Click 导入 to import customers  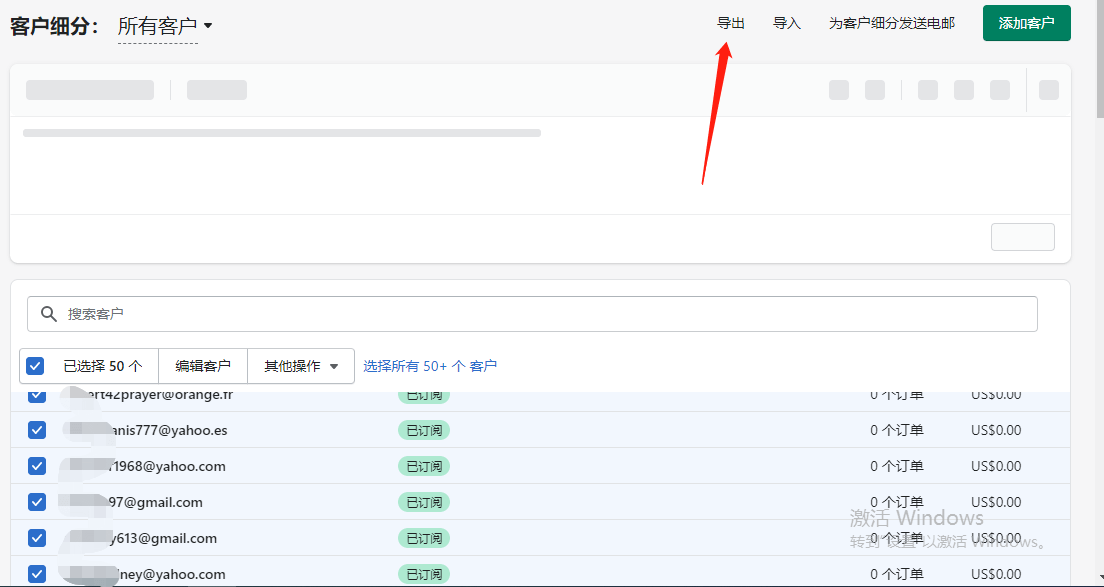(x=787, y=23)
